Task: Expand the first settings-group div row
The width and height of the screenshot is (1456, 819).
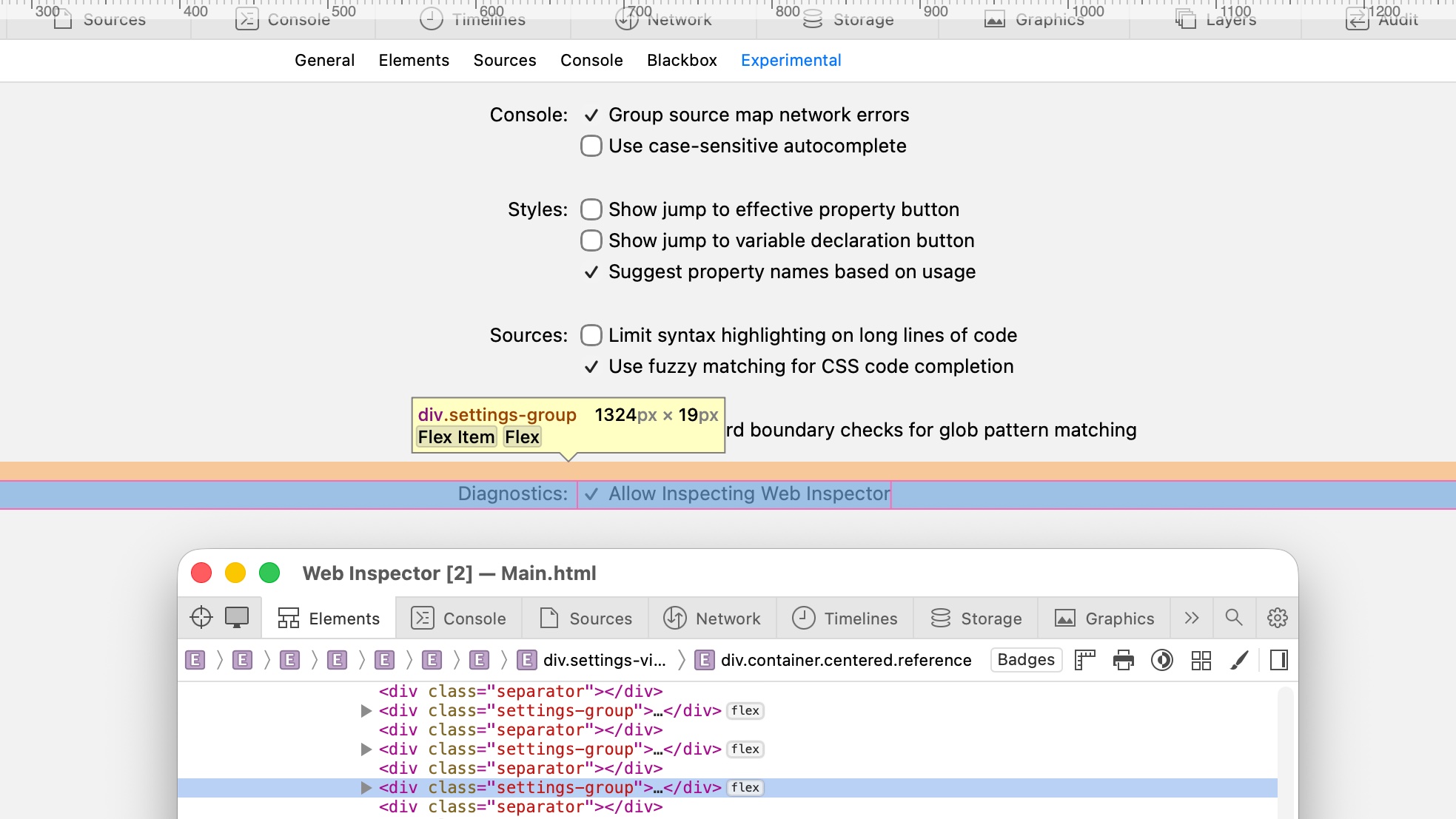Action: tap(366, 710)
